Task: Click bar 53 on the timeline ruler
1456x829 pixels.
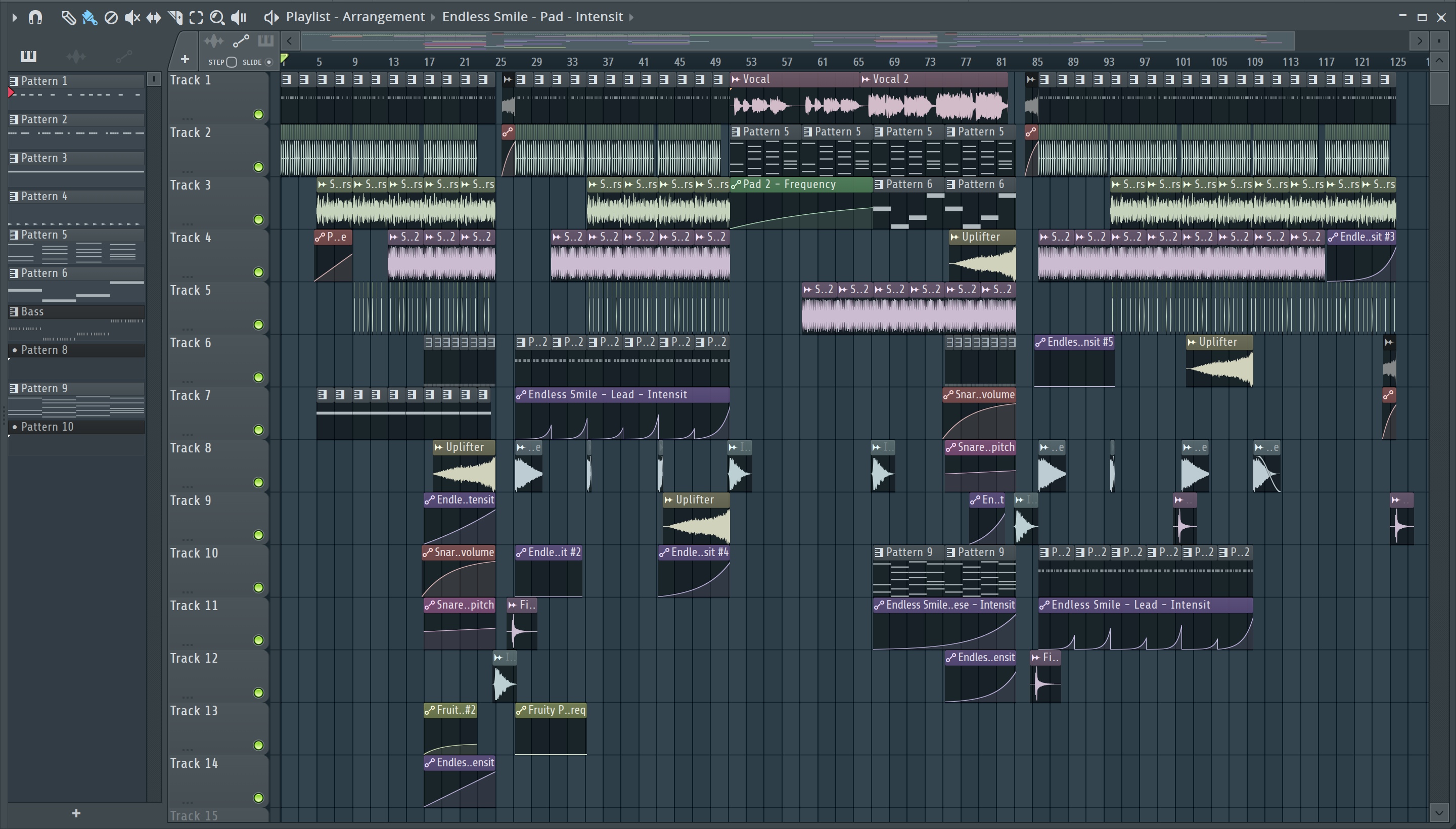Action: (751, 62)
